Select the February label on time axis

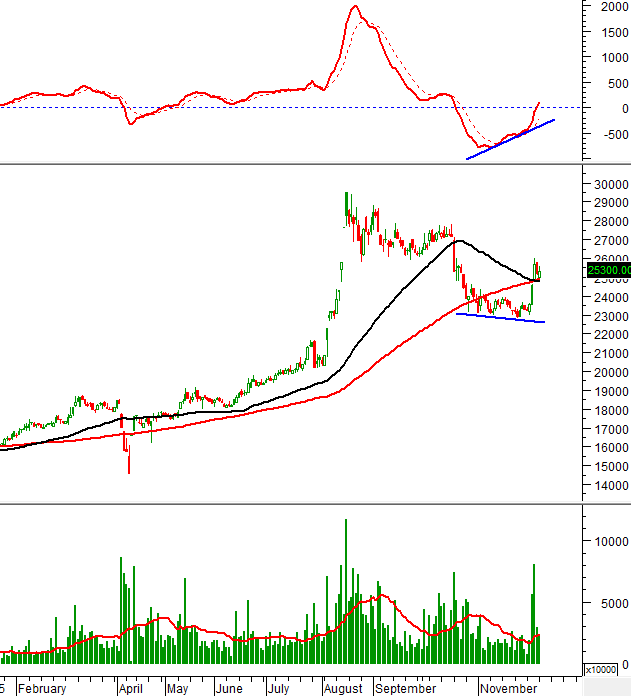click(x=42, y=689)
